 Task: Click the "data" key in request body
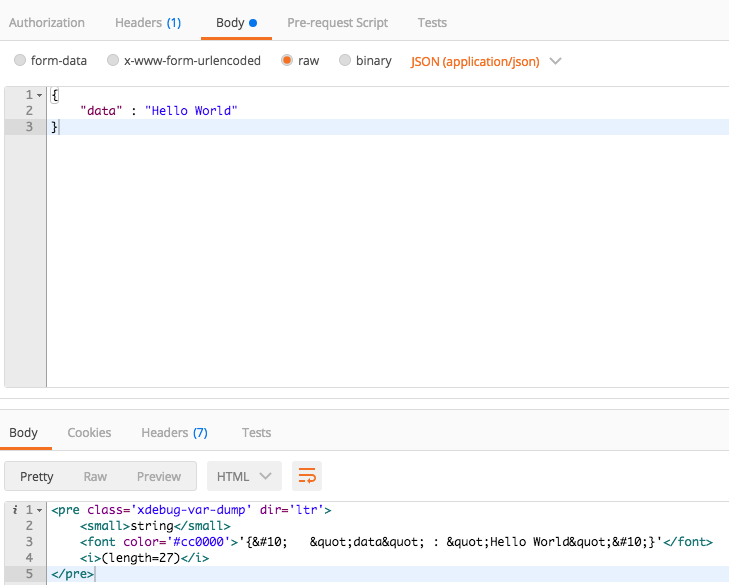click(x=101, y=111)
